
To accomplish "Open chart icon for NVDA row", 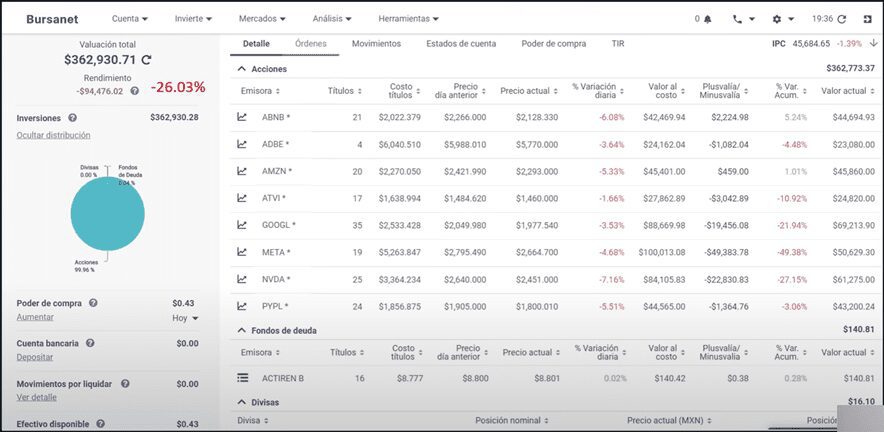I will pos(242,279).
